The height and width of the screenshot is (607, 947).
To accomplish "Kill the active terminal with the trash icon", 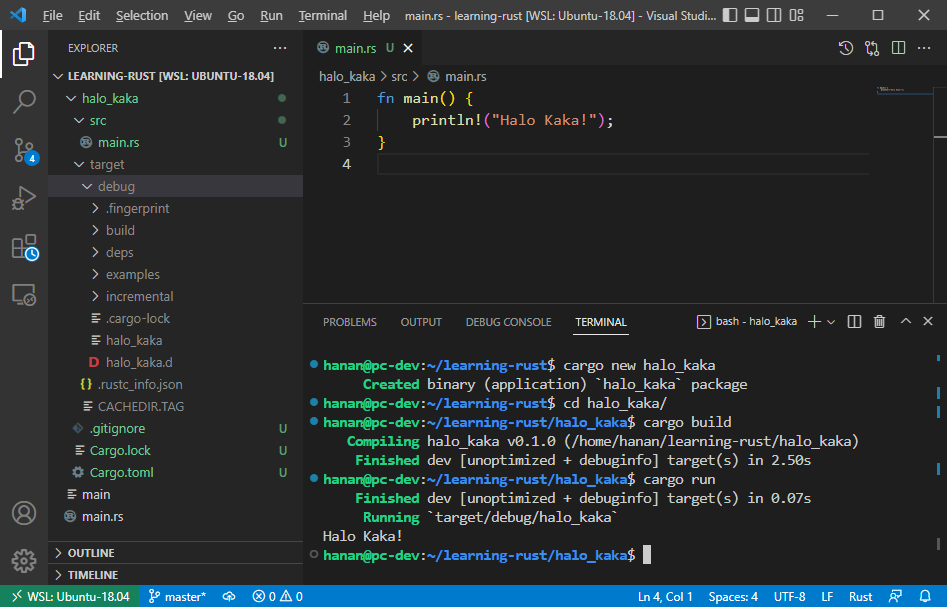I will click(x=878, y=321).
